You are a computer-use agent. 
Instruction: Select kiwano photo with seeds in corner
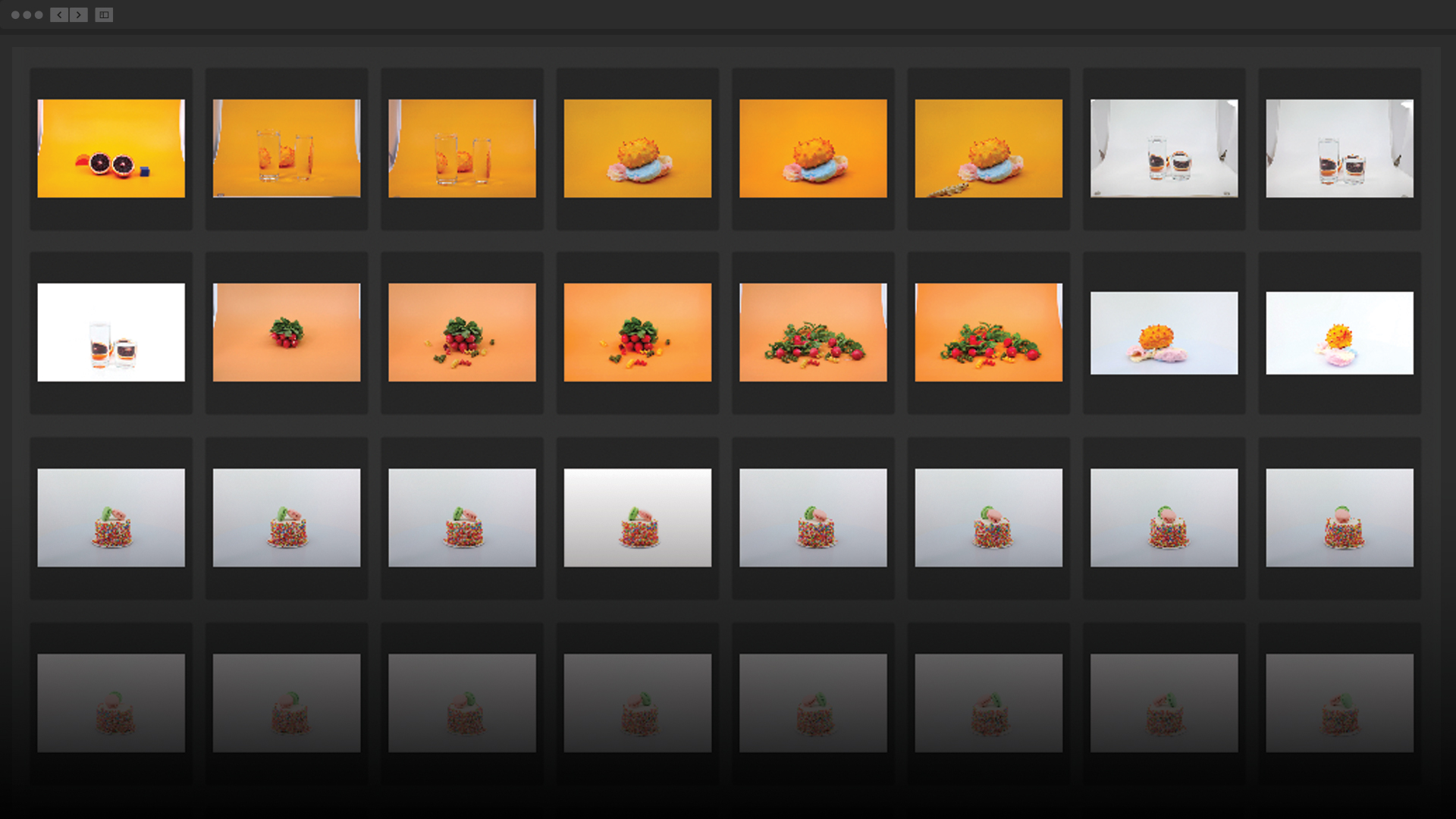click(x=988, y=149)
